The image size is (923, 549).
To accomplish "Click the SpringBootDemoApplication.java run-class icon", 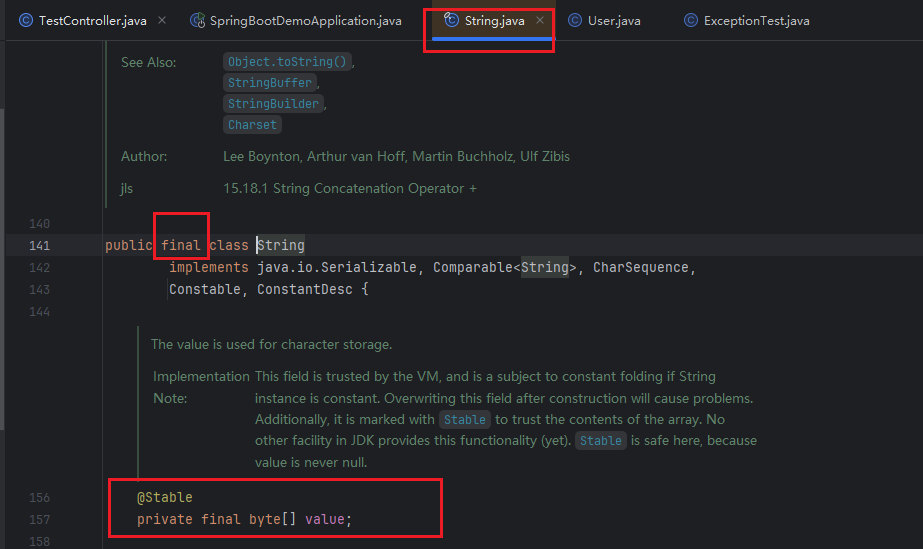I will [198, 21].
